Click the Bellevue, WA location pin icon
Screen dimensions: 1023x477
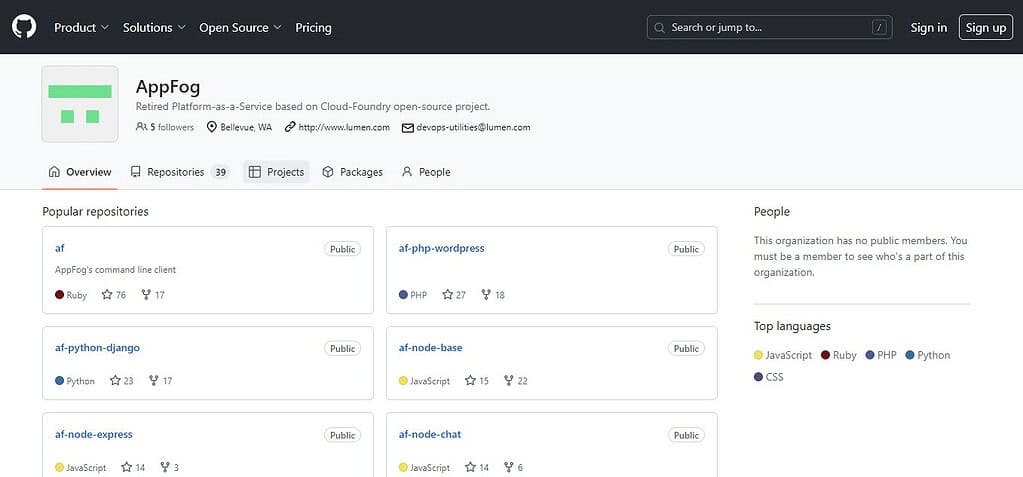(x=211, y=127)
